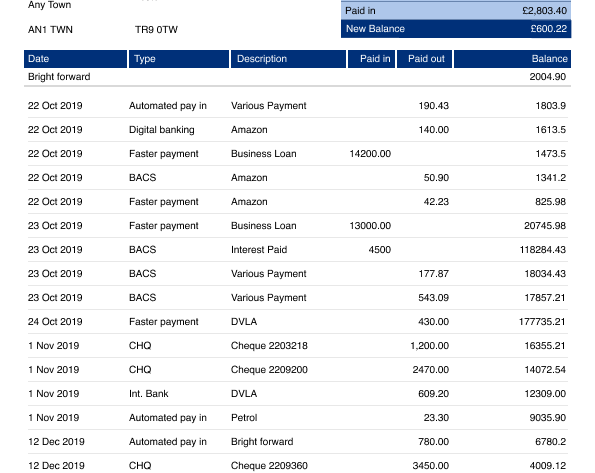Screen dimensions: 595x473
Task: Click the Date column header
Action: (x=75, y=59)
